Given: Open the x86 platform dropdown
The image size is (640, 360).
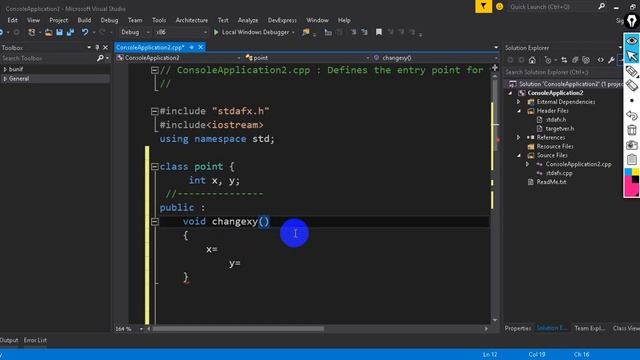Looking at the screenshot, I should click(x=205, y=32).
